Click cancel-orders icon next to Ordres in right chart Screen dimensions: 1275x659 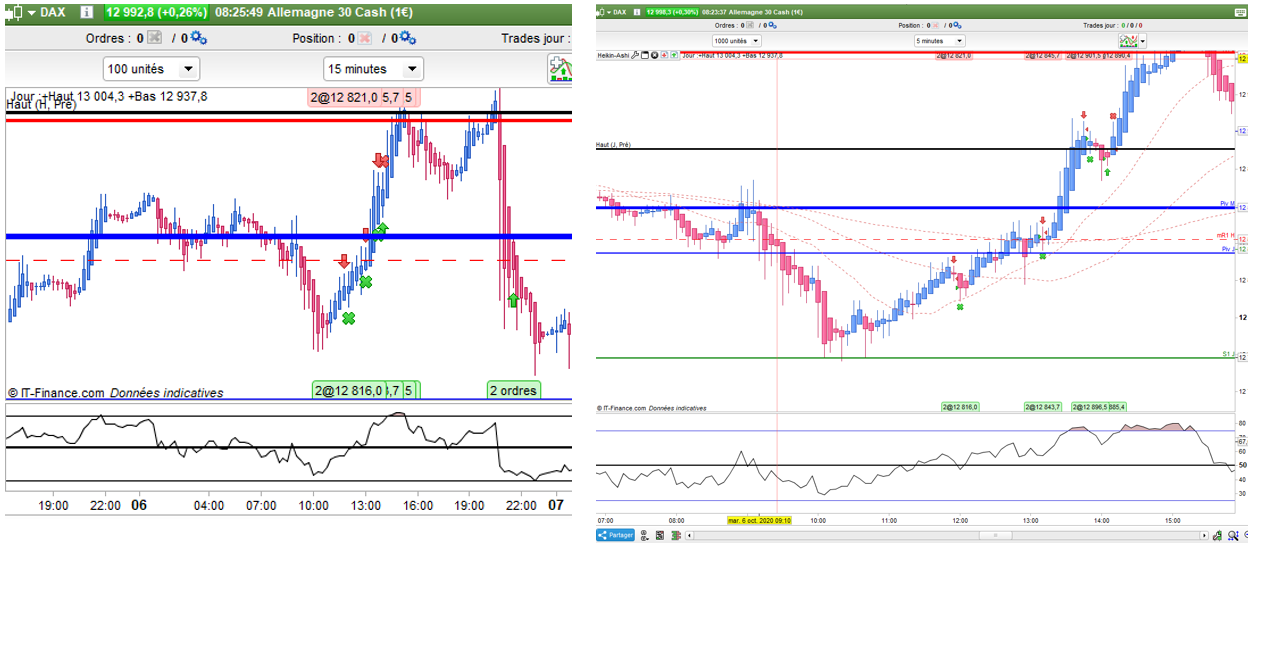click(750, 25)
